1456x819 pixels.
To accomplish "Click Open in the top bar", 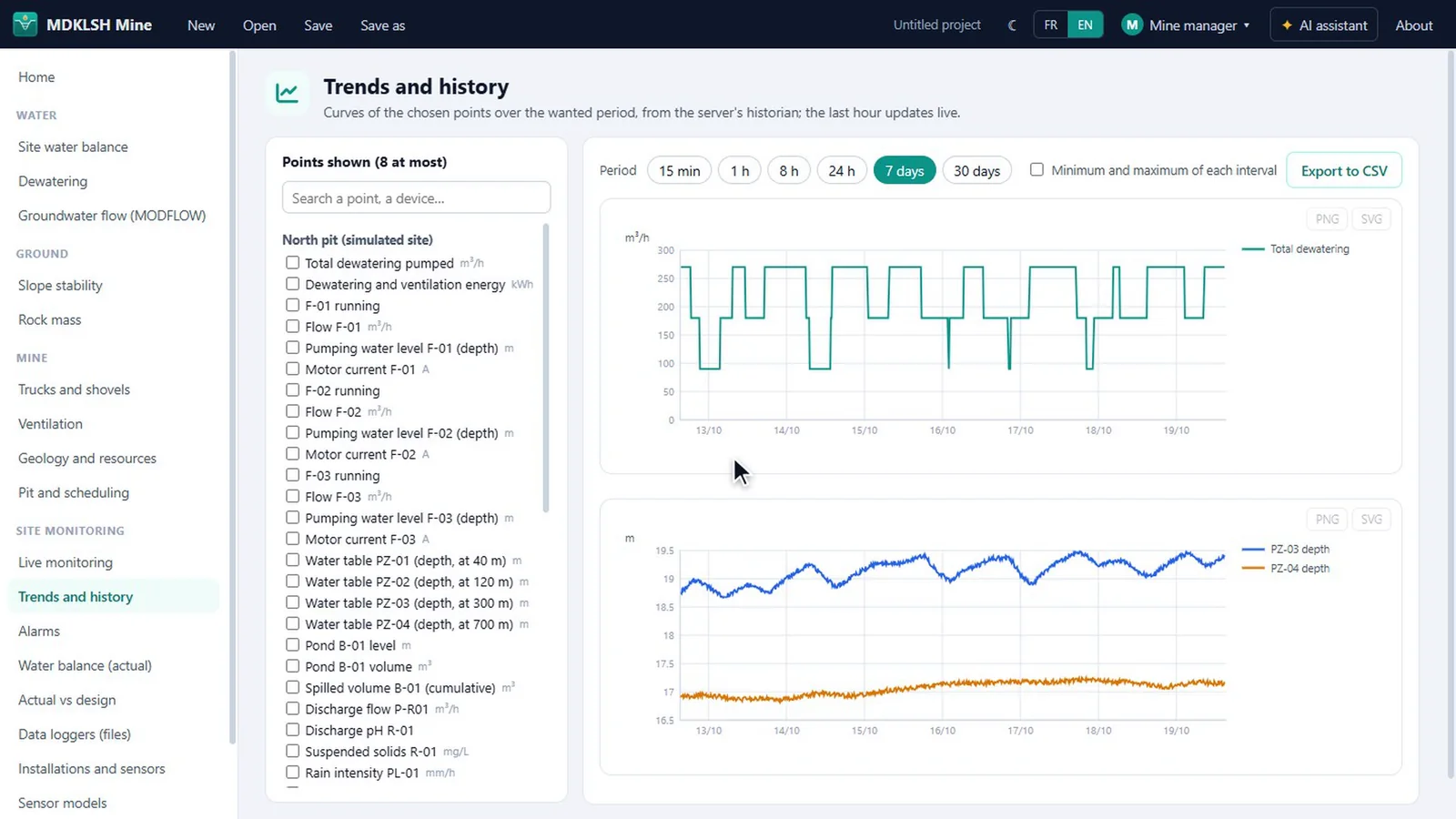I will point(259,25).
